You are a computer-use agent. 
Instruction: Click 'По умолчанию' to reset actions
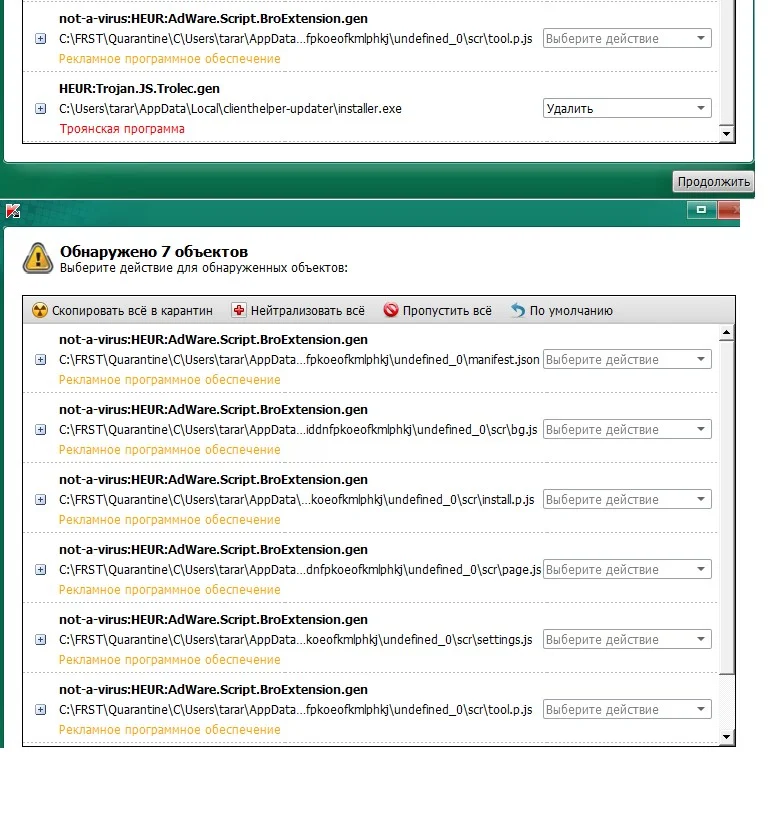click(571, 311)
